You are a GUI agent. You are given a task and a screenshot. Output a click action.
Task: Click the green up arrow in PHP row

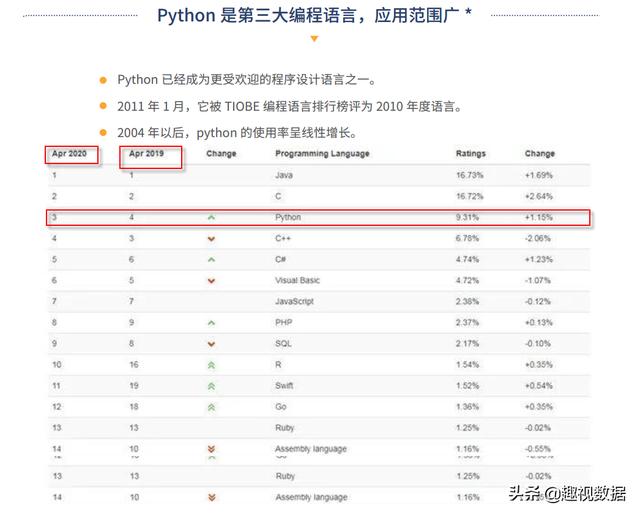click(211, 323)
